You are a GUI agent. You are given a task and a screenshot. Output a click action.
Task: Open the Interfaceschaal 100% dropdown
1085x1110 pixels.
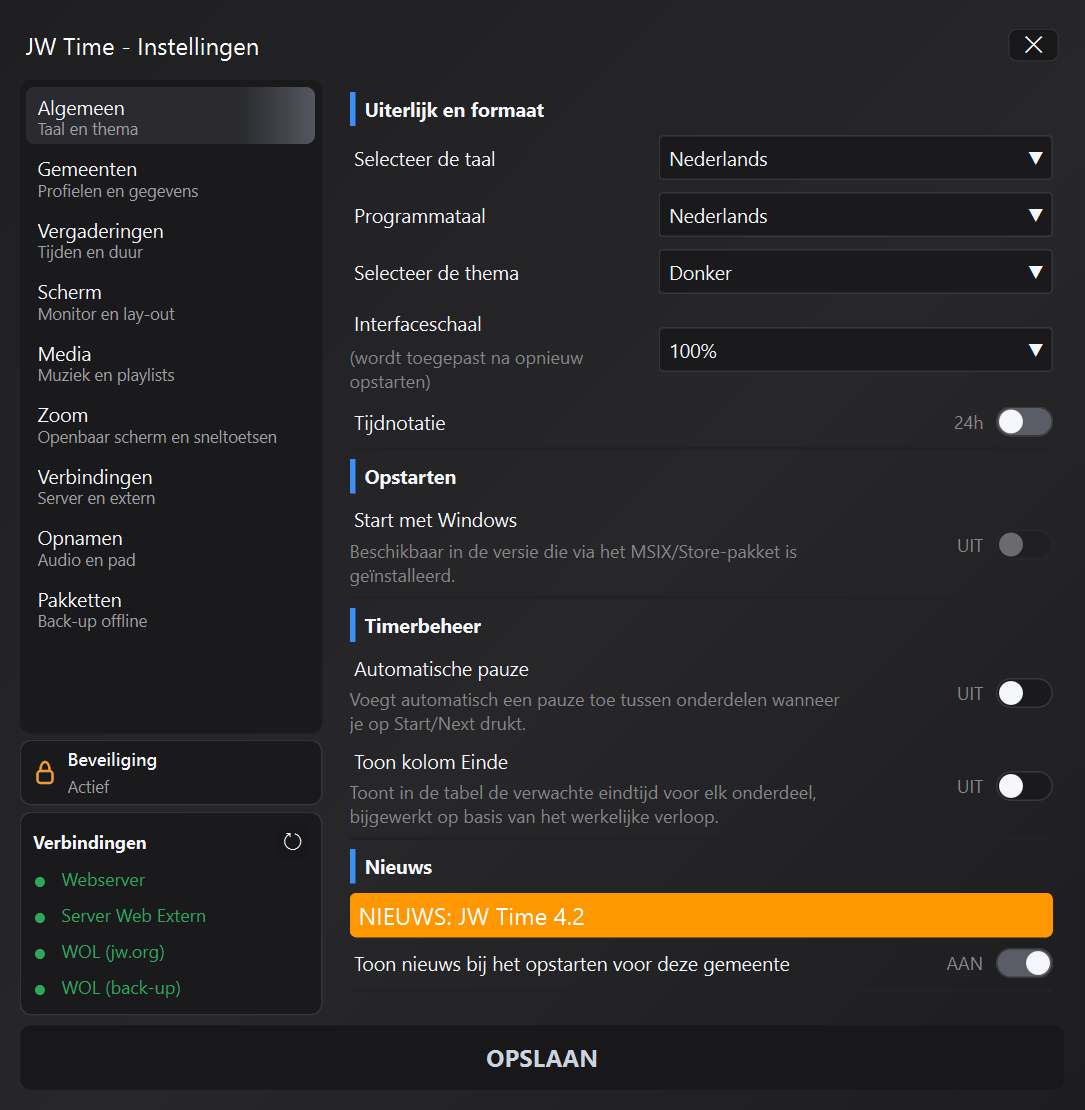coord(855,350)
